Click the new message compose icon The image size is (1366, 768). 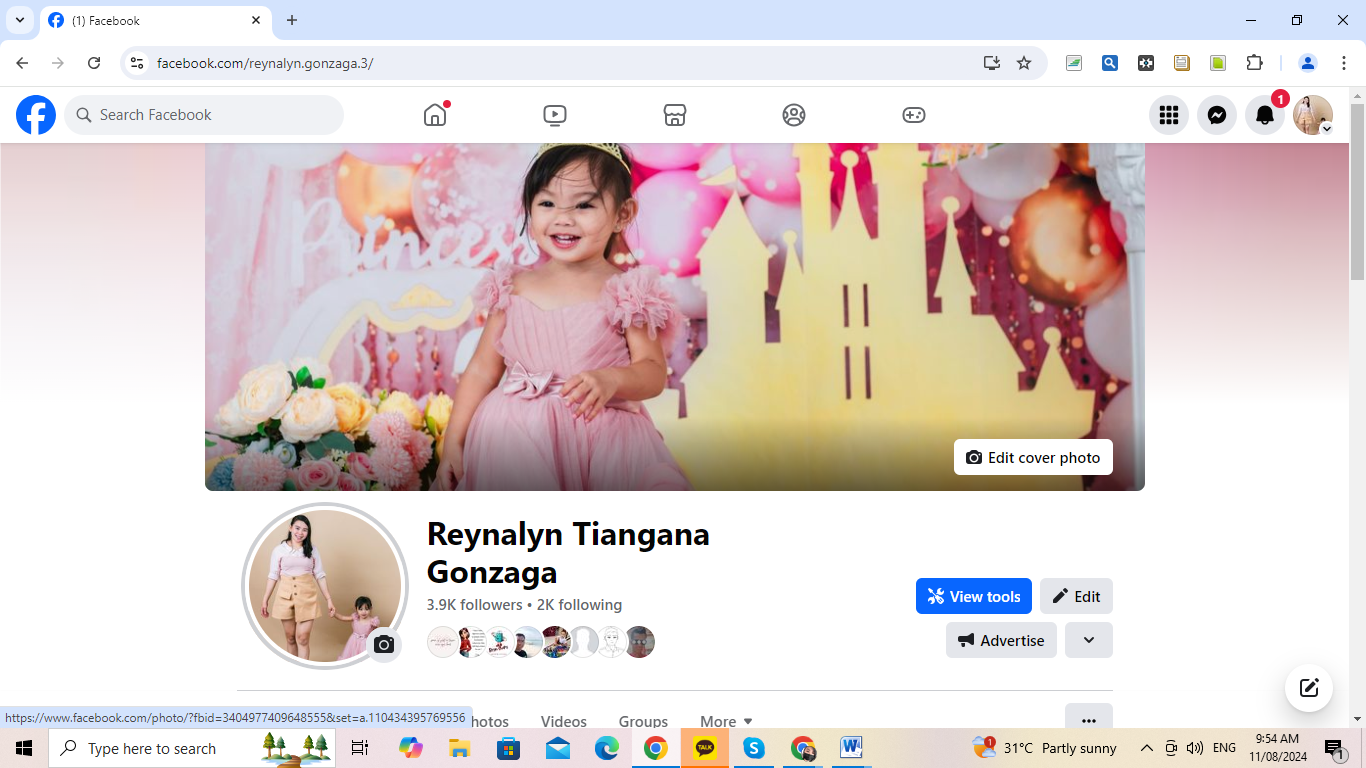click(1309, 688)
